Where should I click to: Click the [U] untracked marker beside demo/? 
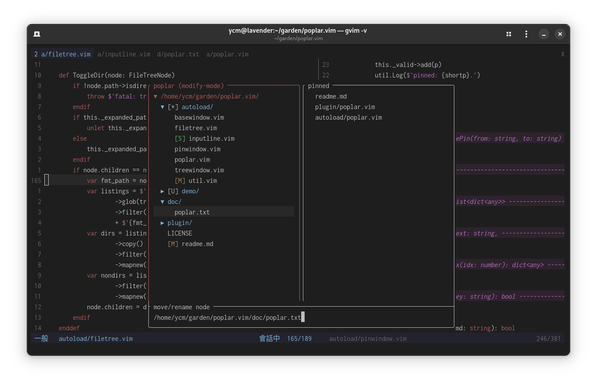[x=173, y=192]
